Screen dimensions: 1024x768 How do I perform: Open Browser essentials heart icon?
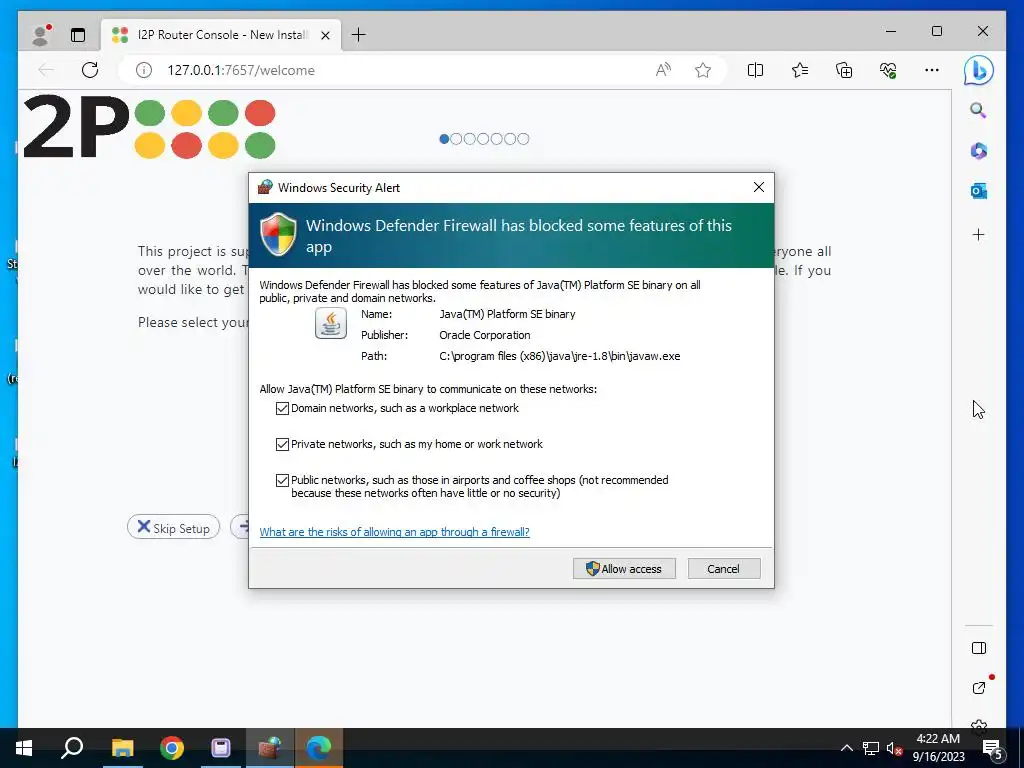click(x=888, y=70)
